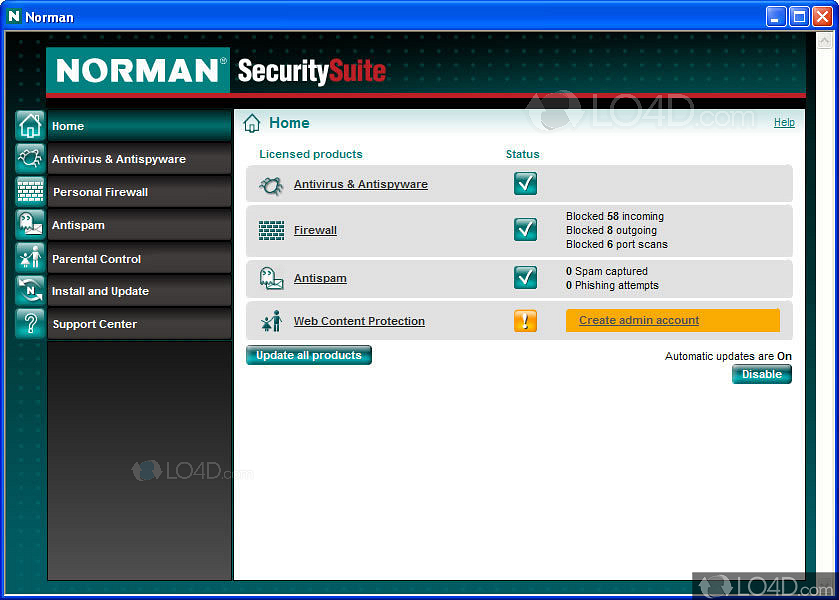Select the ghost-envelope Antispam icon in sidebar

tap(30, 224)
